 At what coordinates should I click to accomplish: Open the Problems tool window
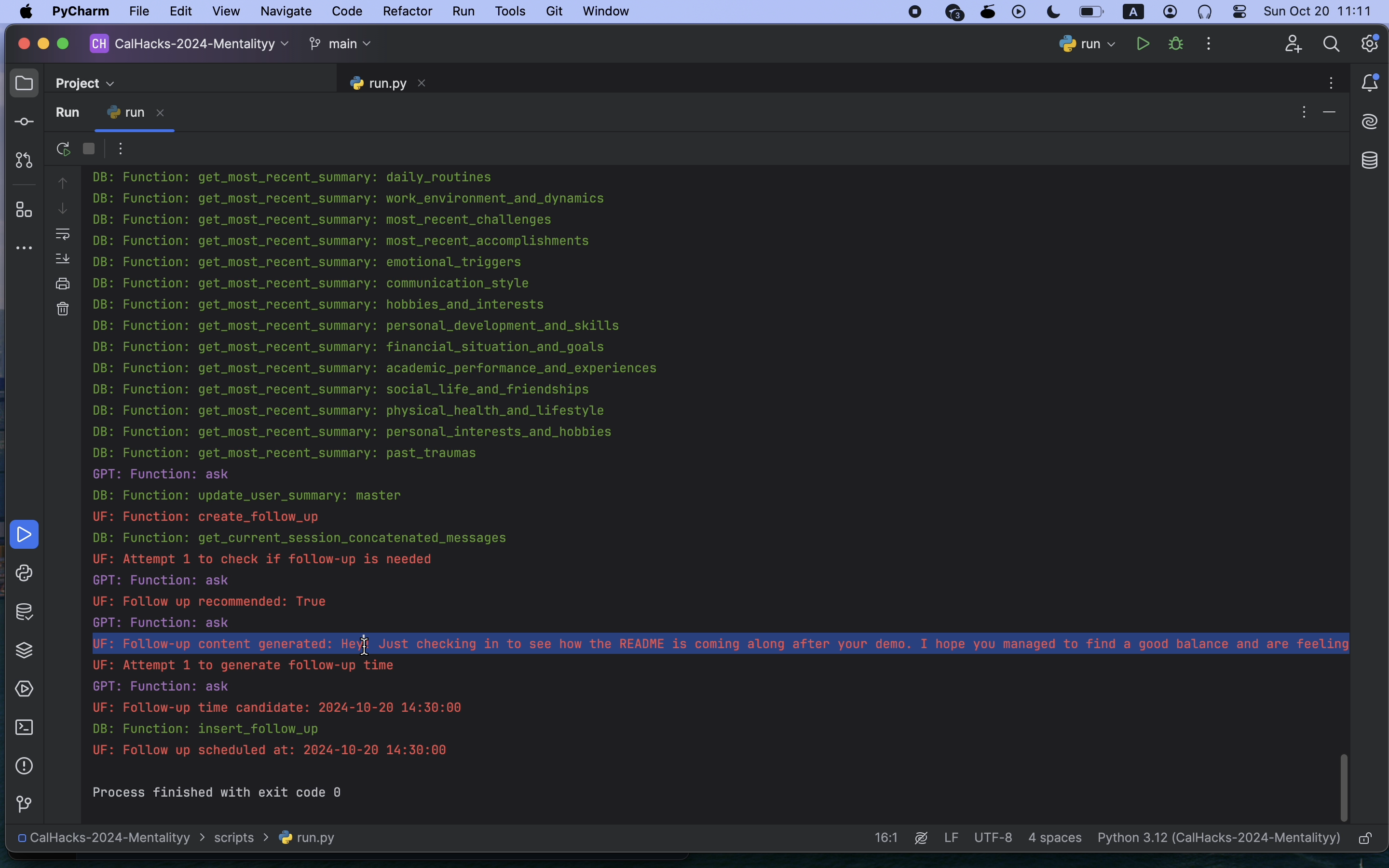coord(24,766)
